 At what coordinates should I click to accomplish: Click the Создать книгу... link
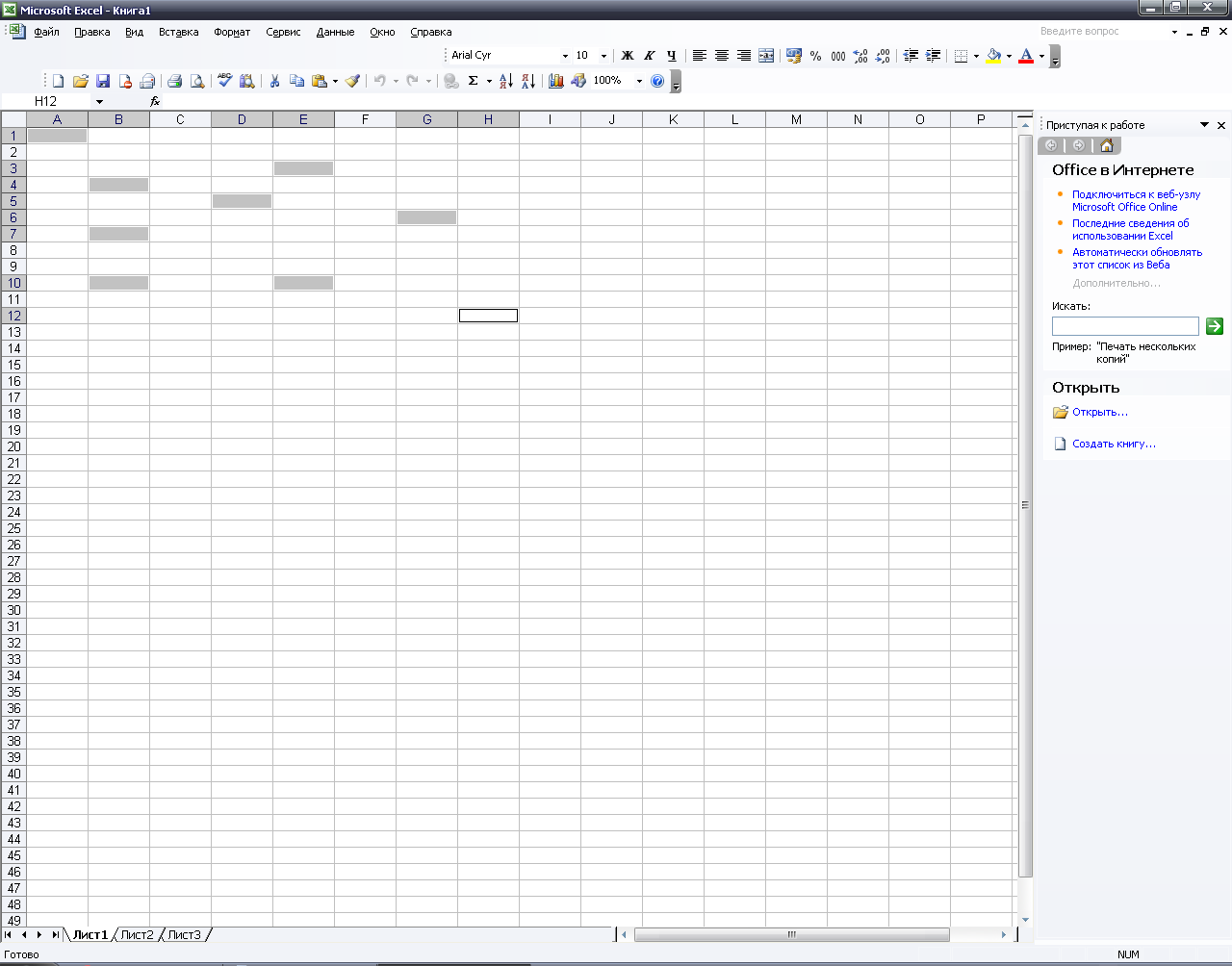click(1114, 444)
